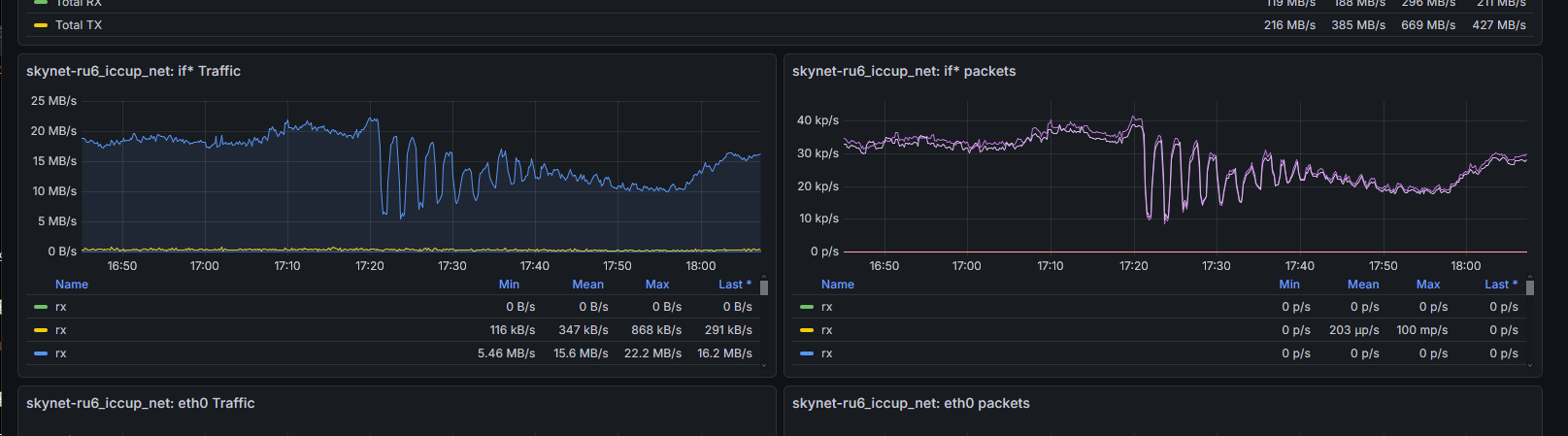Select the 15.6 MB/s Mean value
Screen dimensions: 1568x436
[x=581, y=353]
